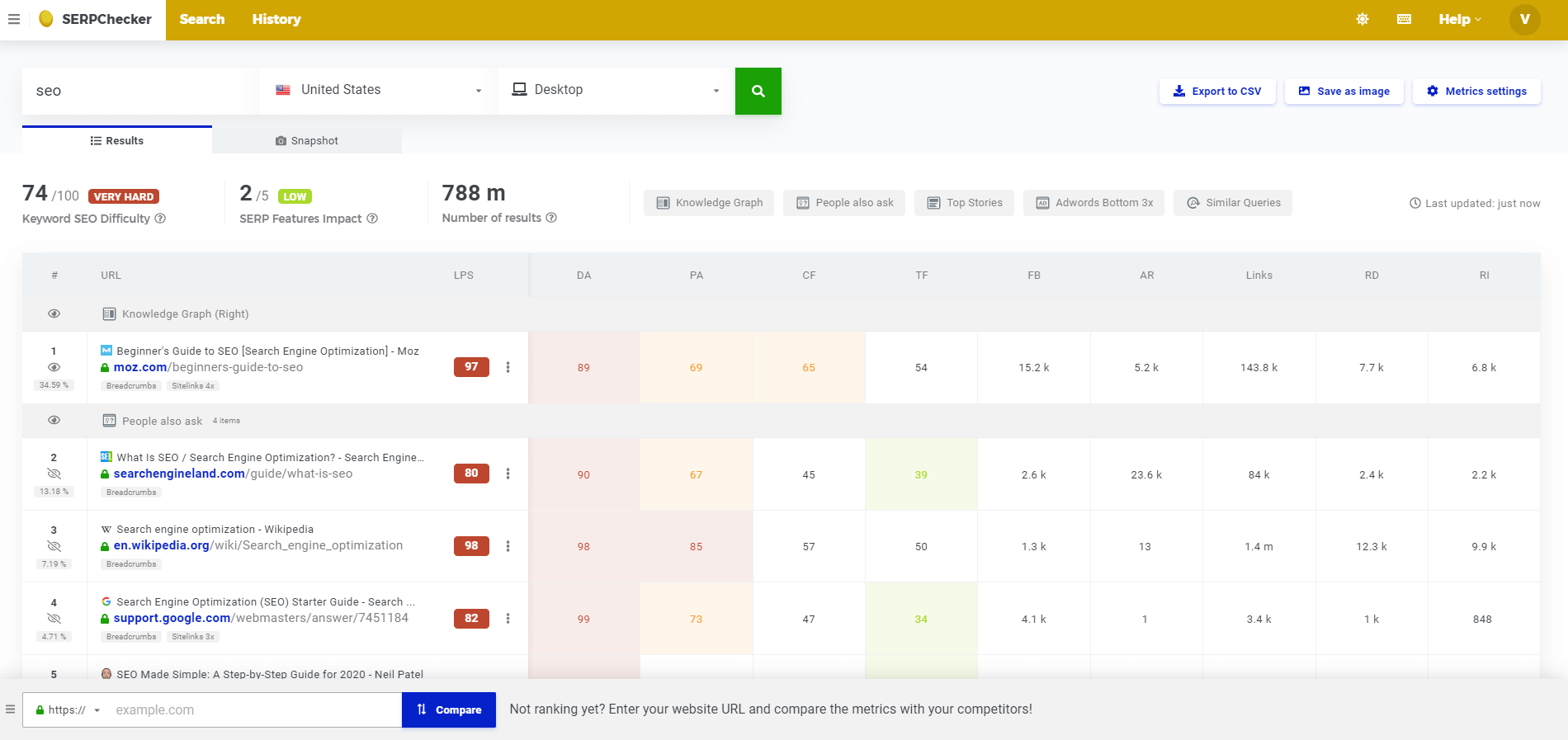The image size is (1568, 740).
Task: Switch to the Results tab
Action: click(117, 140)
